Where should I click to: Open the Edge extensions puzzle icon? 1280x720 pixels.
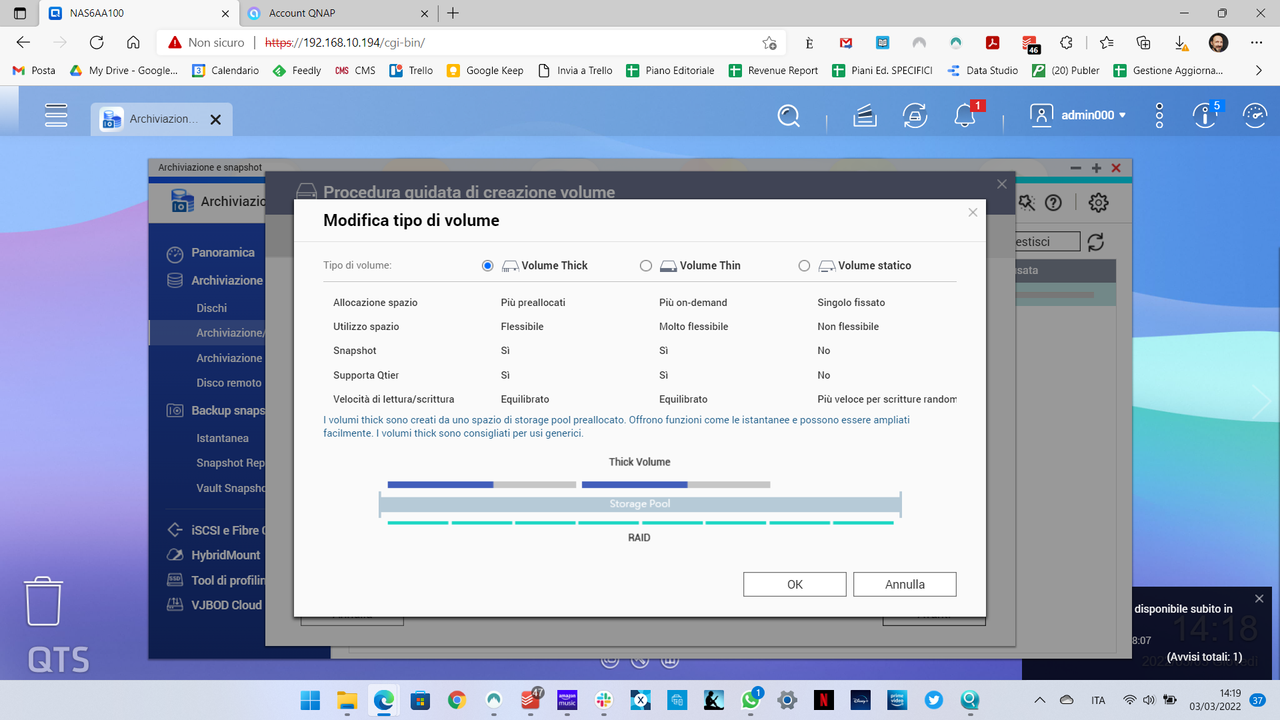[1067, 43]
